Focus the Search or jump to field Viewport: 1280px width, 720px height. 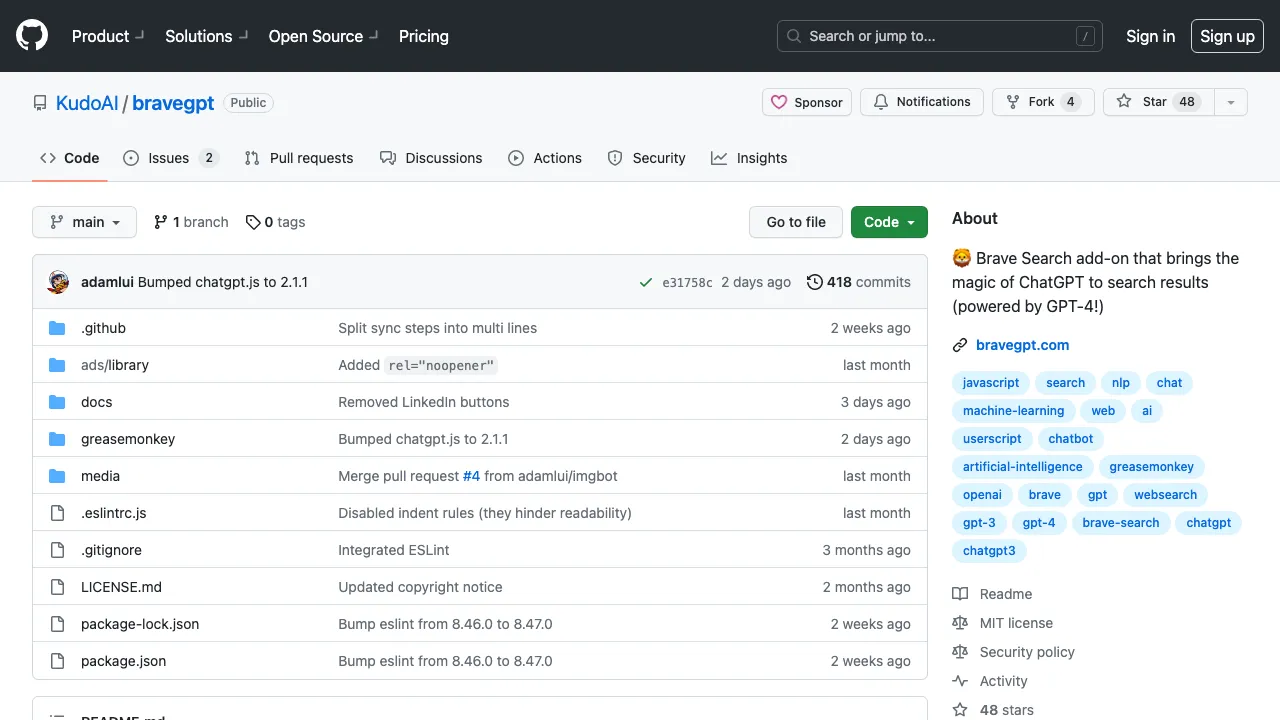tap(940, 36)
